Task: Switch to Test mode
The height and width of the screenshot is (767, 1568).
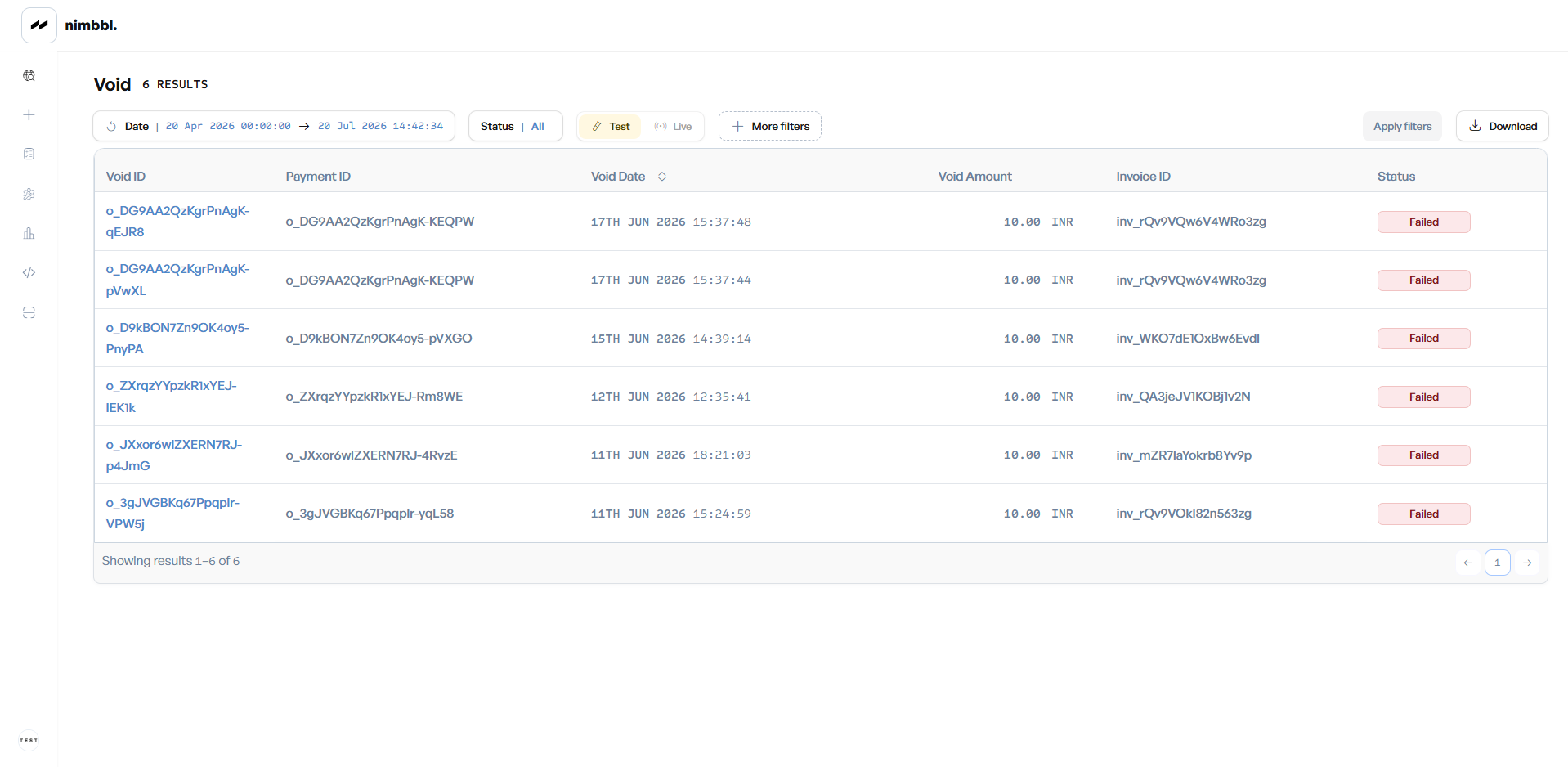Action: [x=610, y=127]
